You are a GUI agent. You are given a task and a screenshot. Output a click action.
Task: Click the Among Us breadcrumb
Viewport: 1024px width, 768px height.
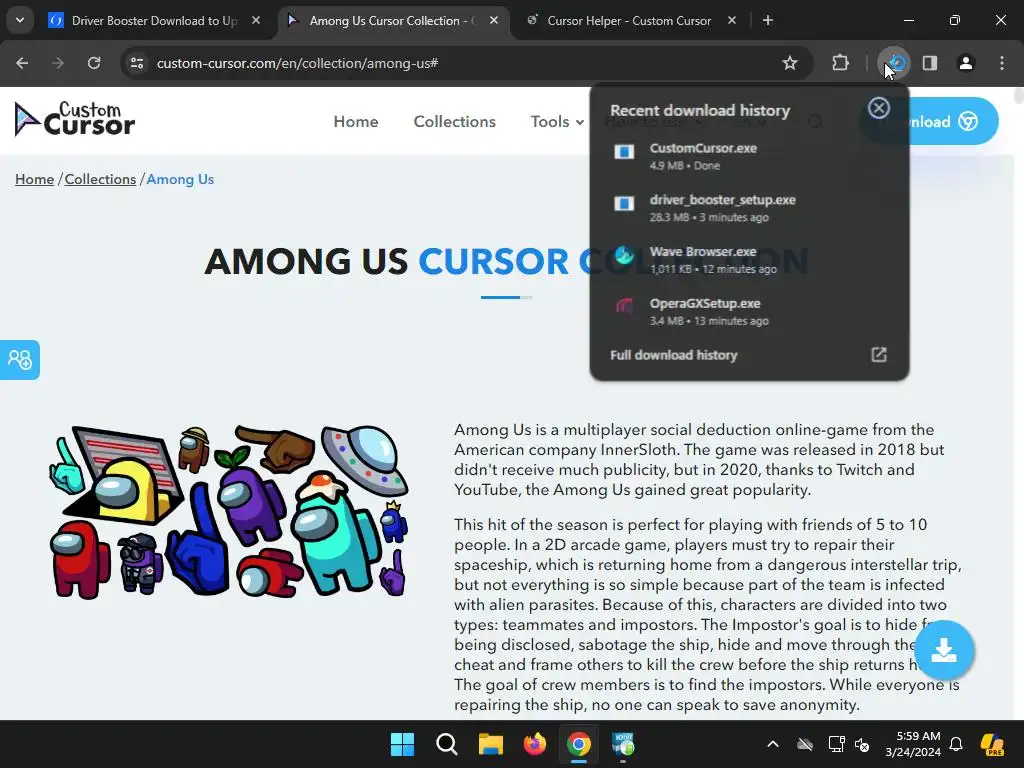(x=180, y=179)
